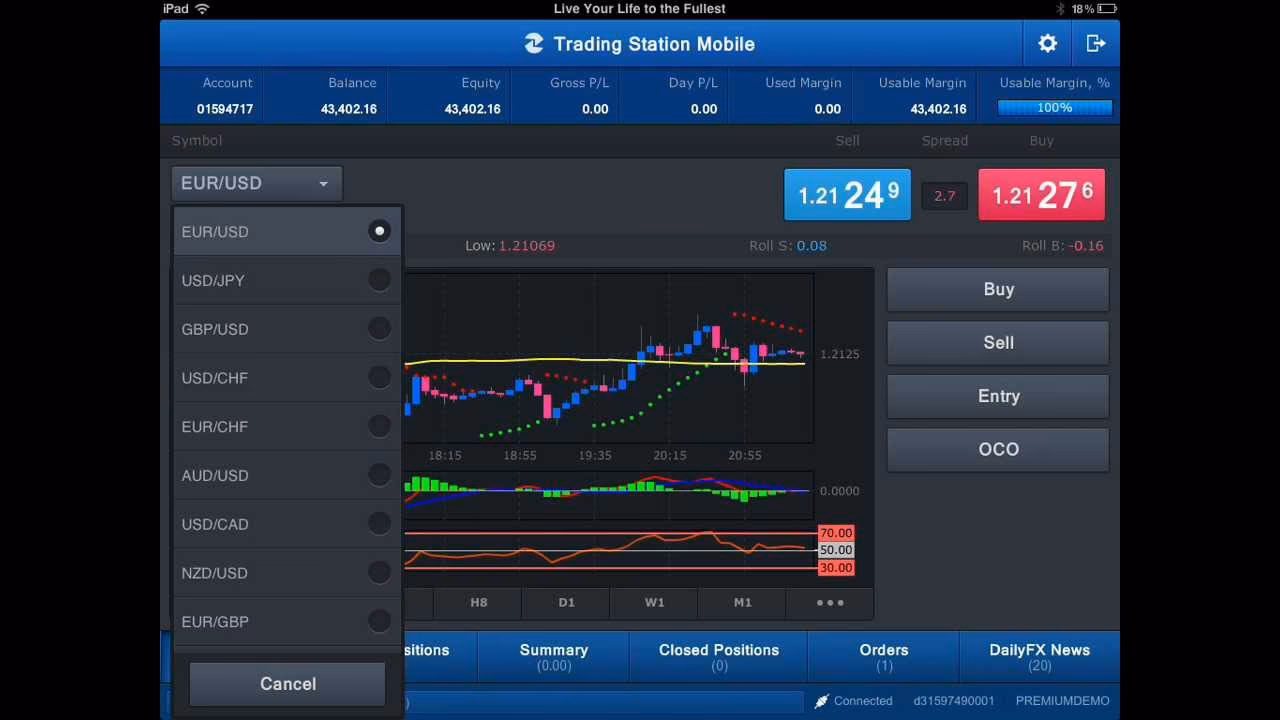Tap the Sell order button

[x=998, y=342]
